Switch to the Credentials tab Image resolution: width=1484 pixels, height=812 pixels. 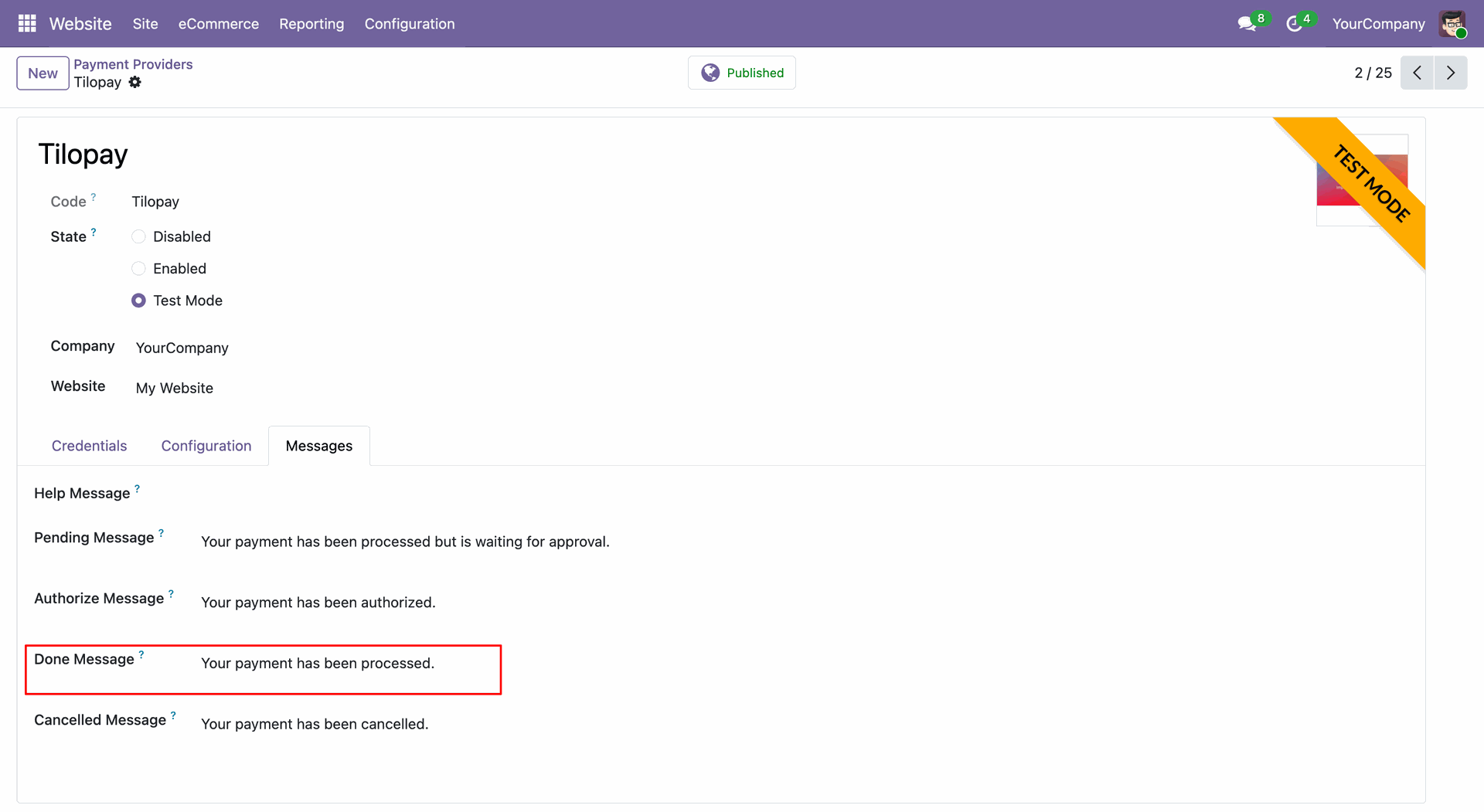[x=89, y=446]
